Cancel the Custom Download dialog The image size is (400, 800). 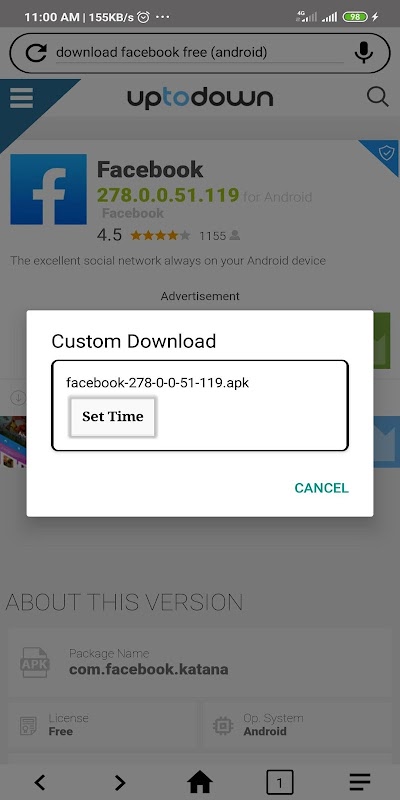(x=321, y=488)
